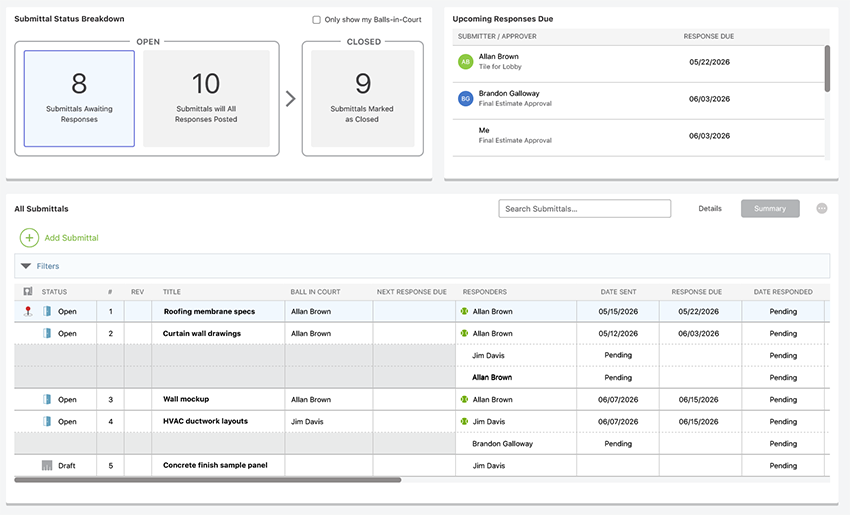Click the column header icon left of STATUS
Image resolution: width=850 pixels, height=515 pixels.
[28, 292]
